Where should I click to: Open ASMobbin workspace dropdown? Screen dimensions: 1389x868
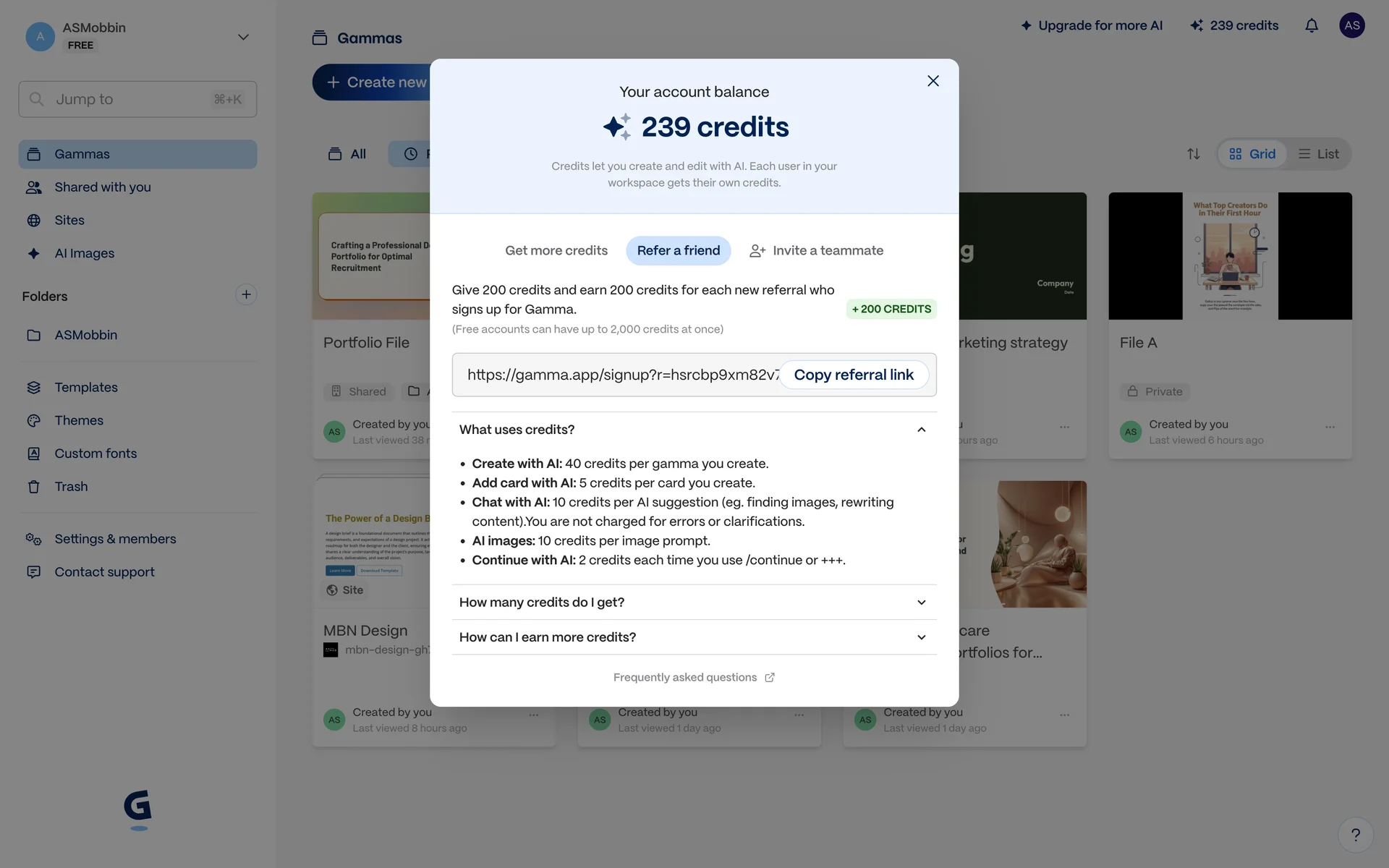243,37
